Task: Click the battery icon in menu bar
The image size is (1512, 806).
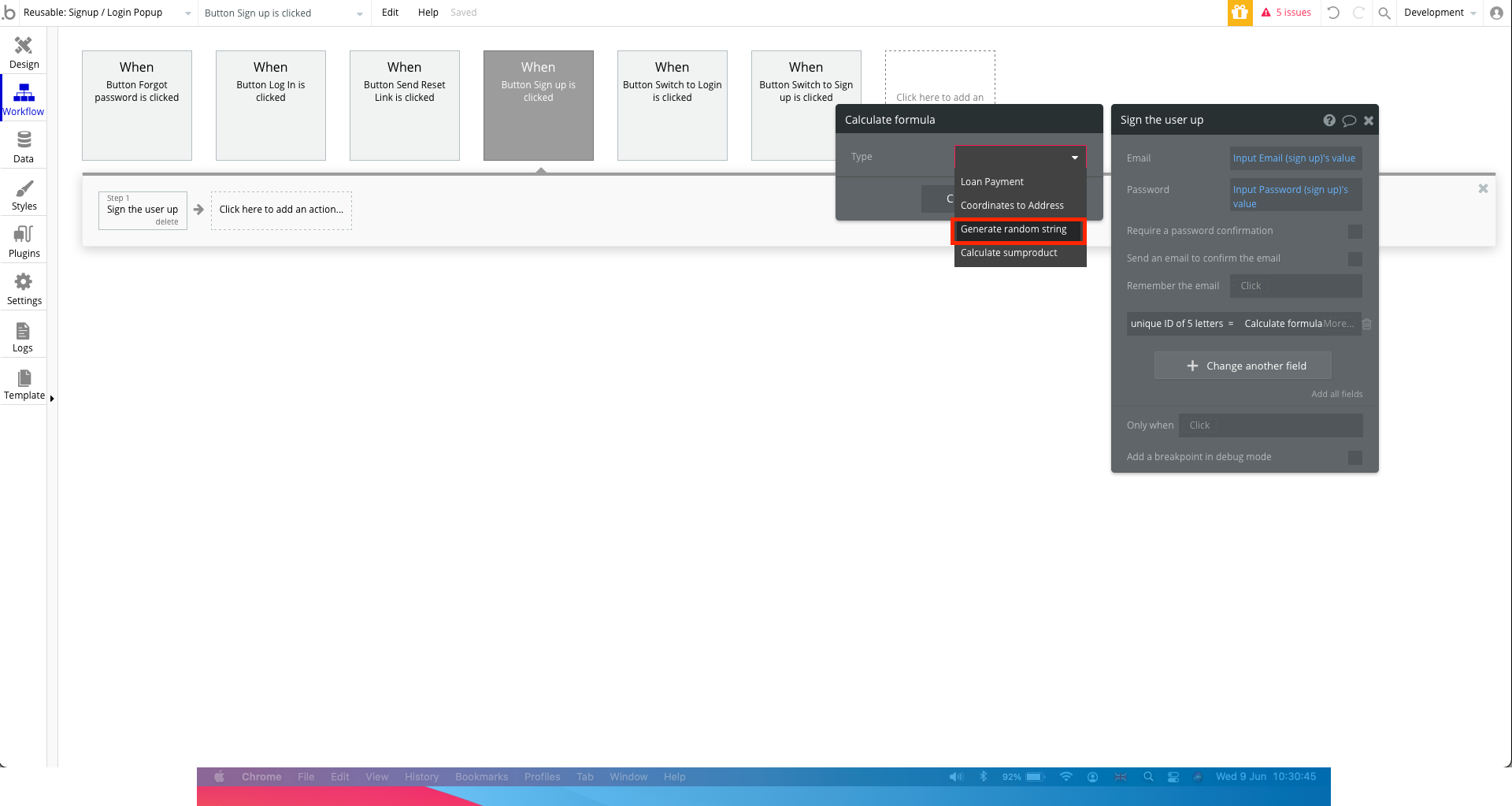Action: pos(1035,777)
